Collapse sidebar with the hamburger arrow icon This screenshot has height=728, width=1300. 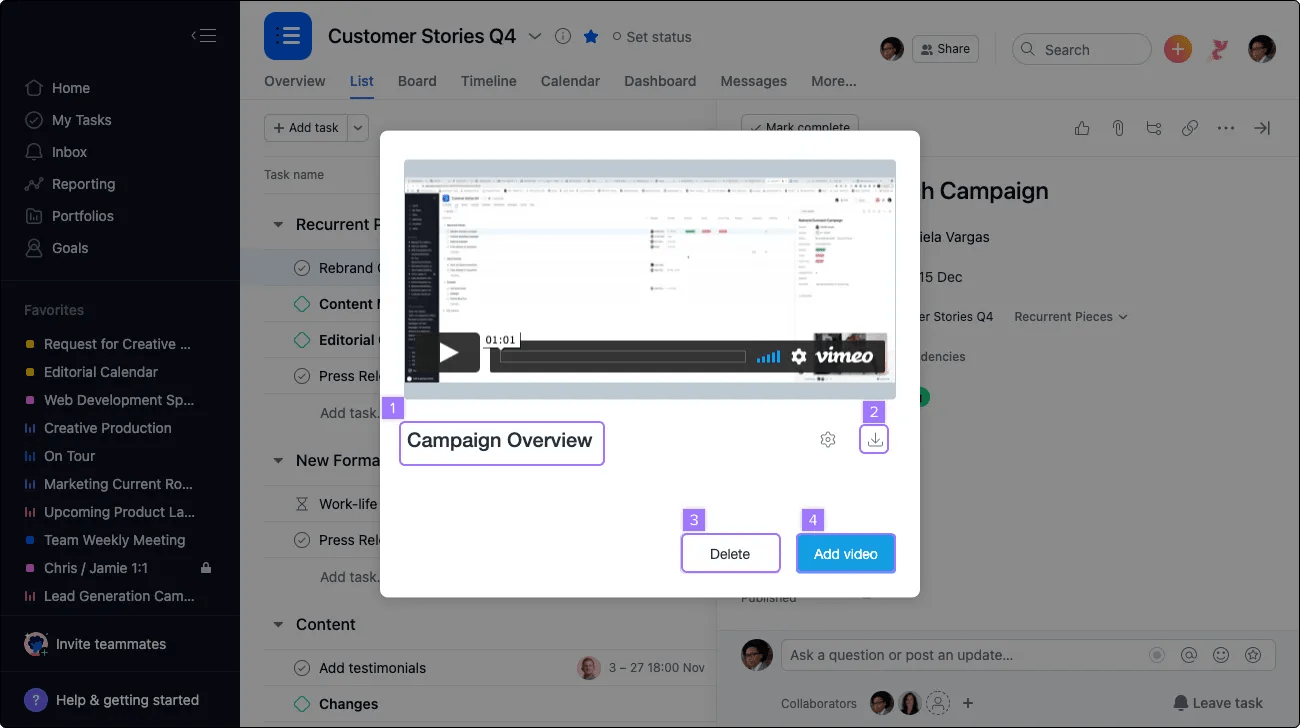click(x=204, y=36)
